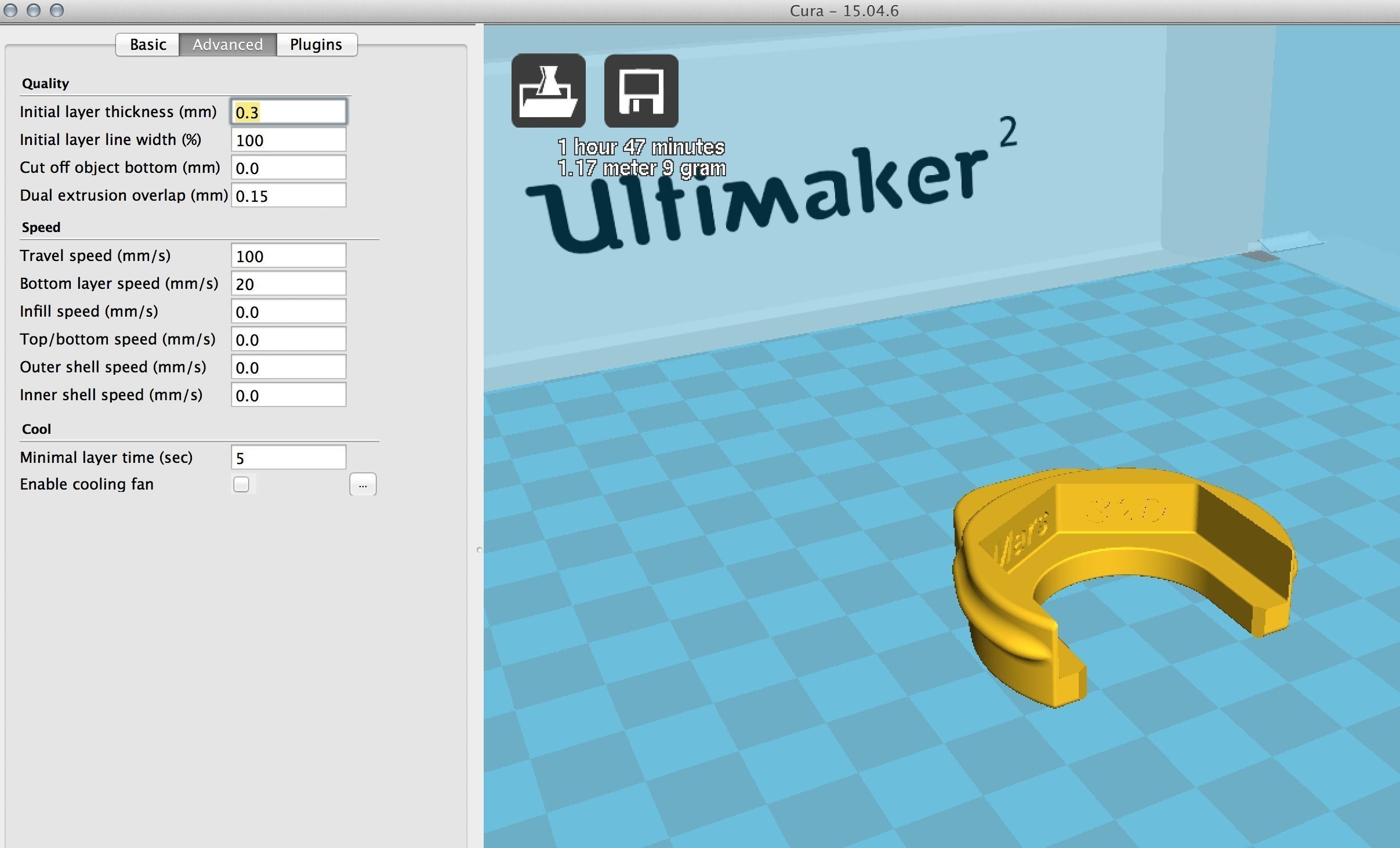The width and height of the screenshot is (1400, 848).
Task: Click the Dual extrusion overlap input
Action: pyautogui.click(x=288, y=195)
